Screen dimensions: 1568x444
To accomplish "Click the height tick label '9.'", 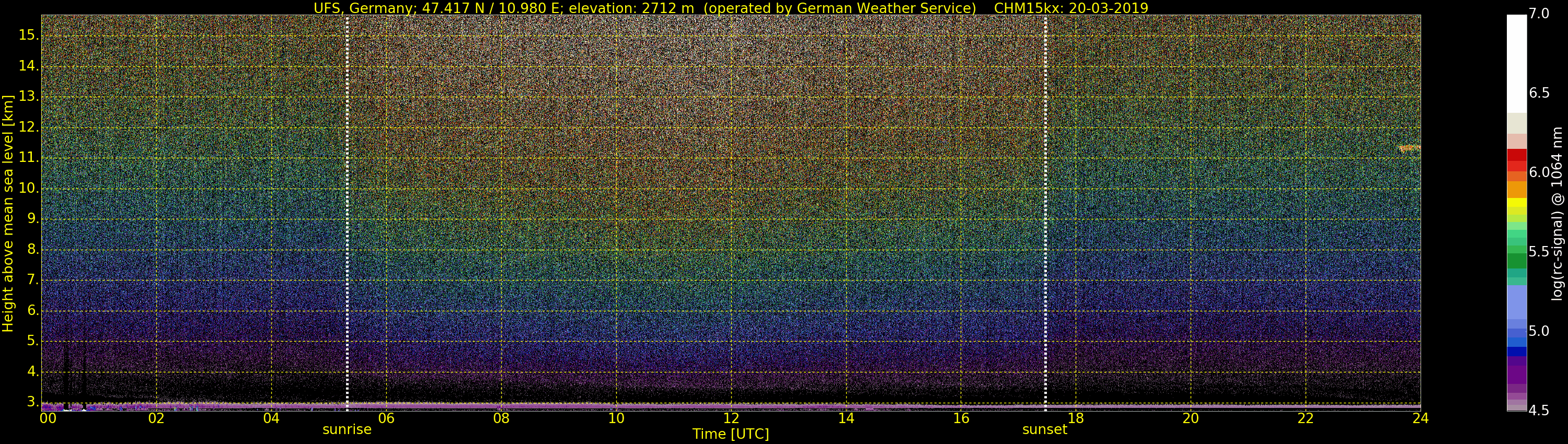I will [33, 219].
